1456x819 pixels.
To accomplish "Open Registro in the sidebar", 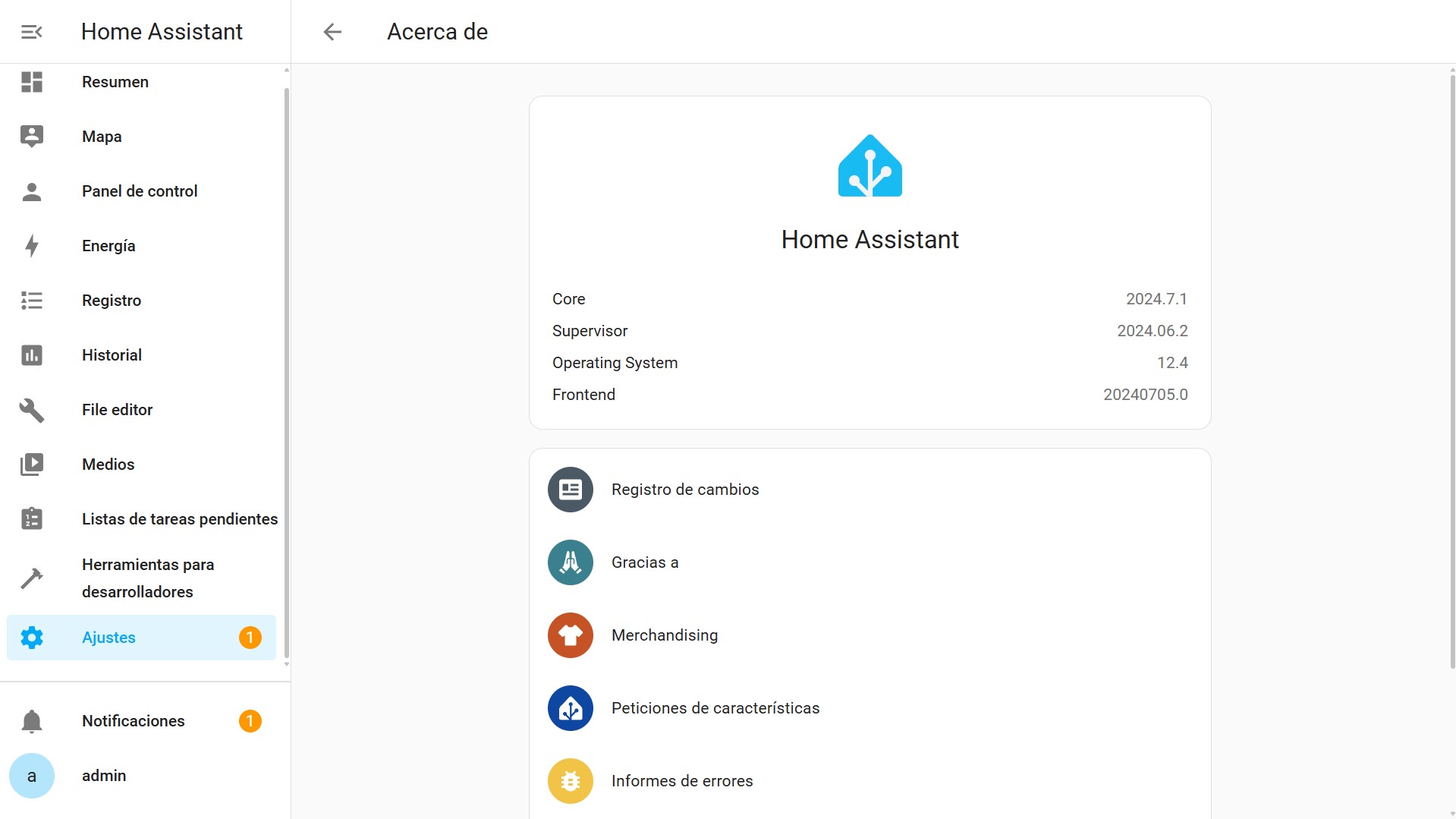I will click(112, 301).
